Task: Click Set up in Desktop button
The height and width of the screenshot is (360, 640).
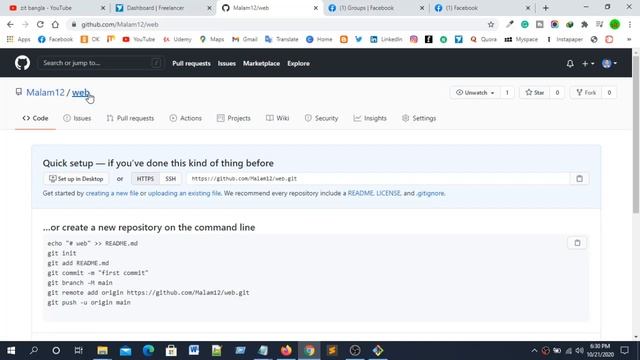Action: [76, 179]
